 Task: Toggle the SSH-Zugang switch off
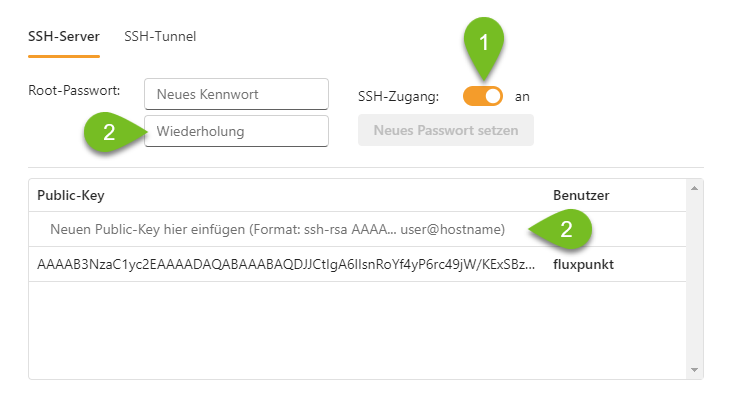pos(483,96)
